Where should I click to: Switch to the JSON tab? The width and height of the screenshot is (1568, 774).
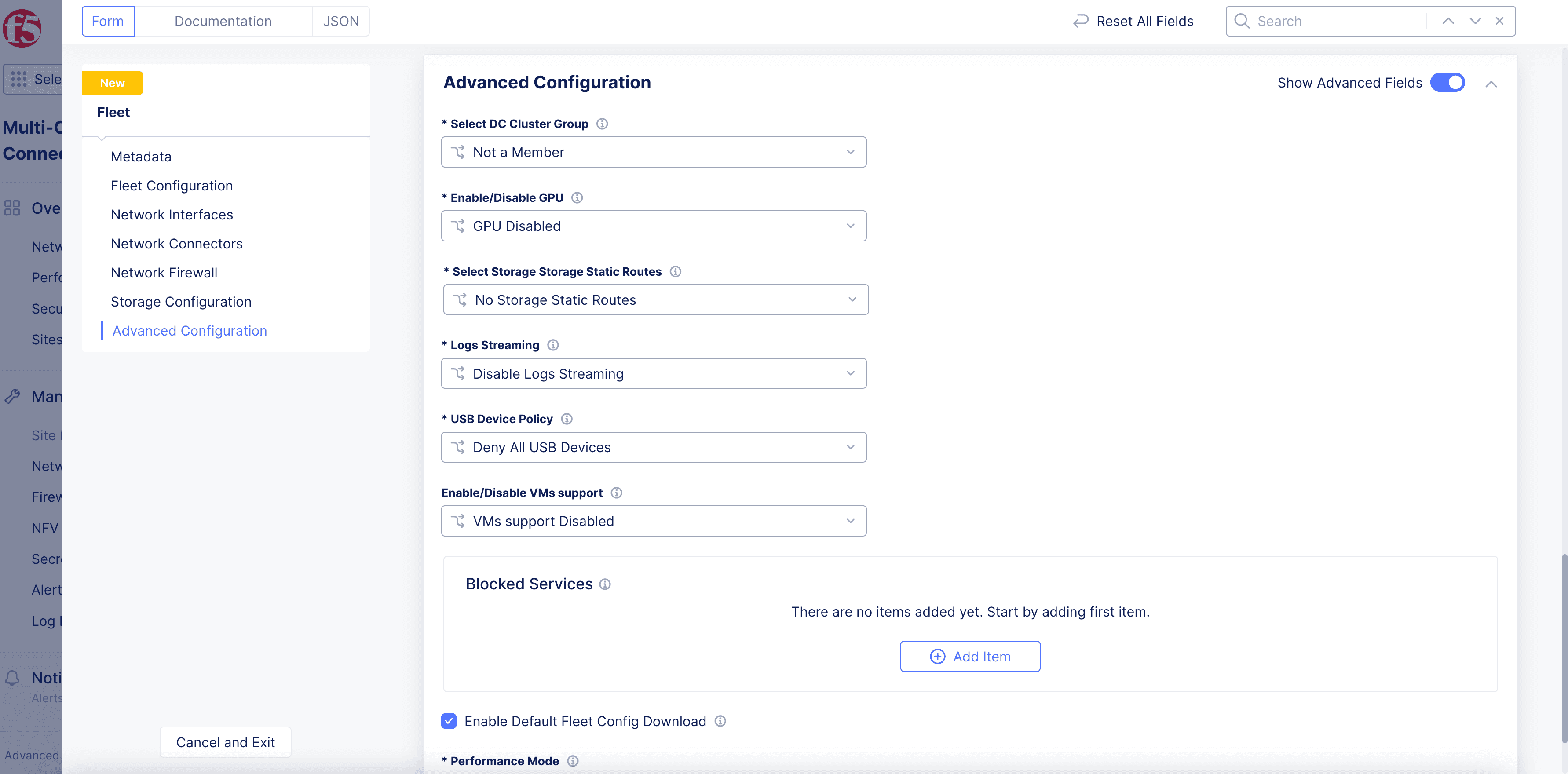341,20
